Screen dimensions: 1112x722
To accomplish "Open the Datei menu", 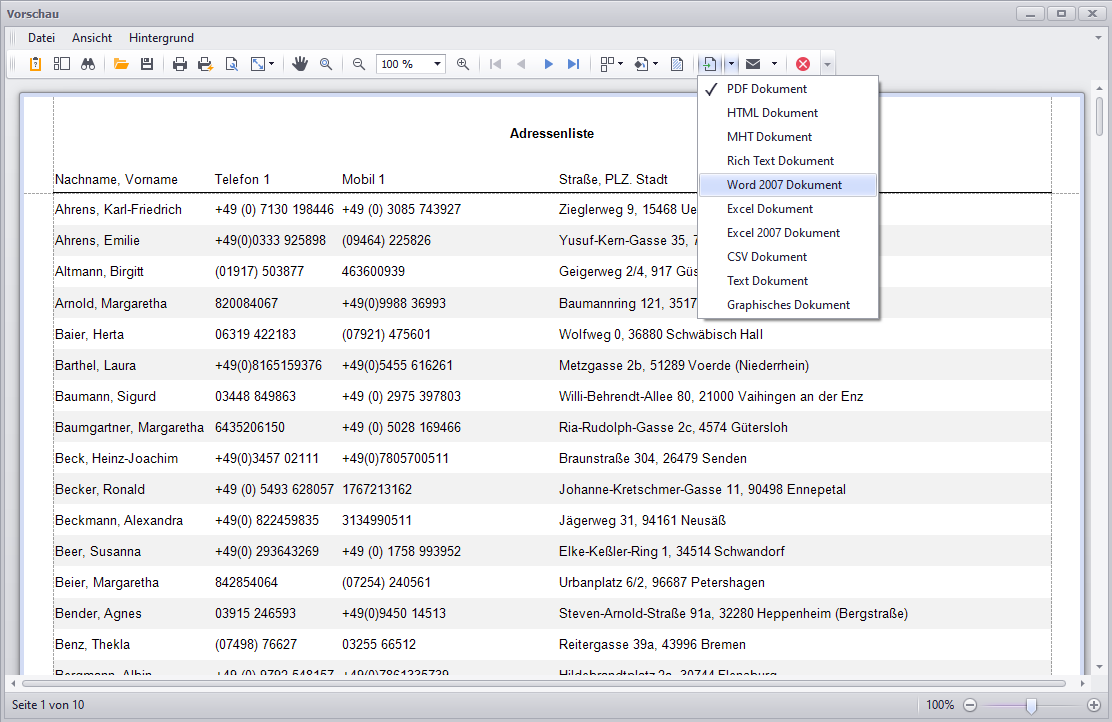I will pyautogui.click(x=41, y=38).
